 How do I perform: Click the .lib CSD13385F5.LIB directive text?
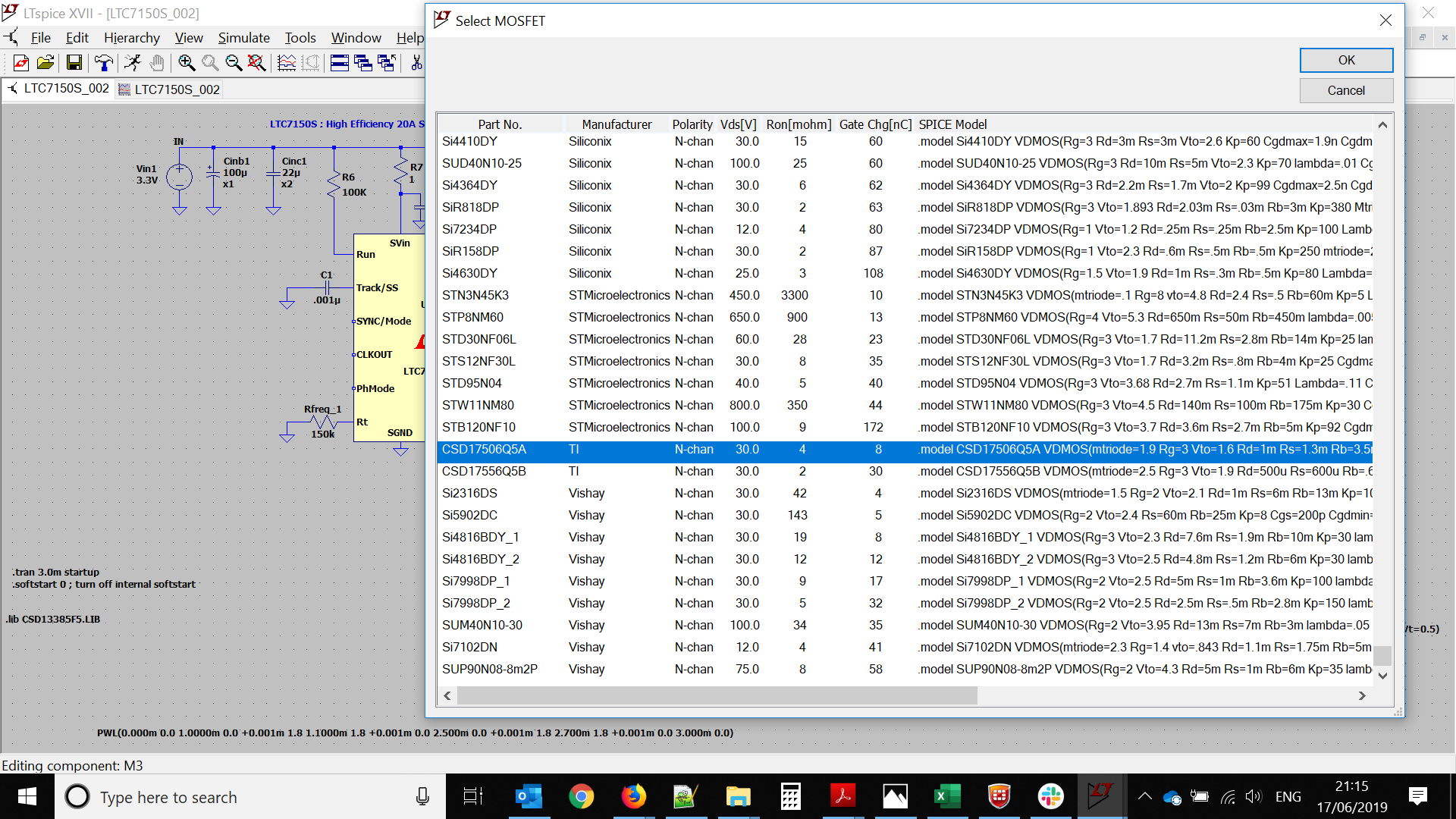pyautogui.click(x=53, y=620)
